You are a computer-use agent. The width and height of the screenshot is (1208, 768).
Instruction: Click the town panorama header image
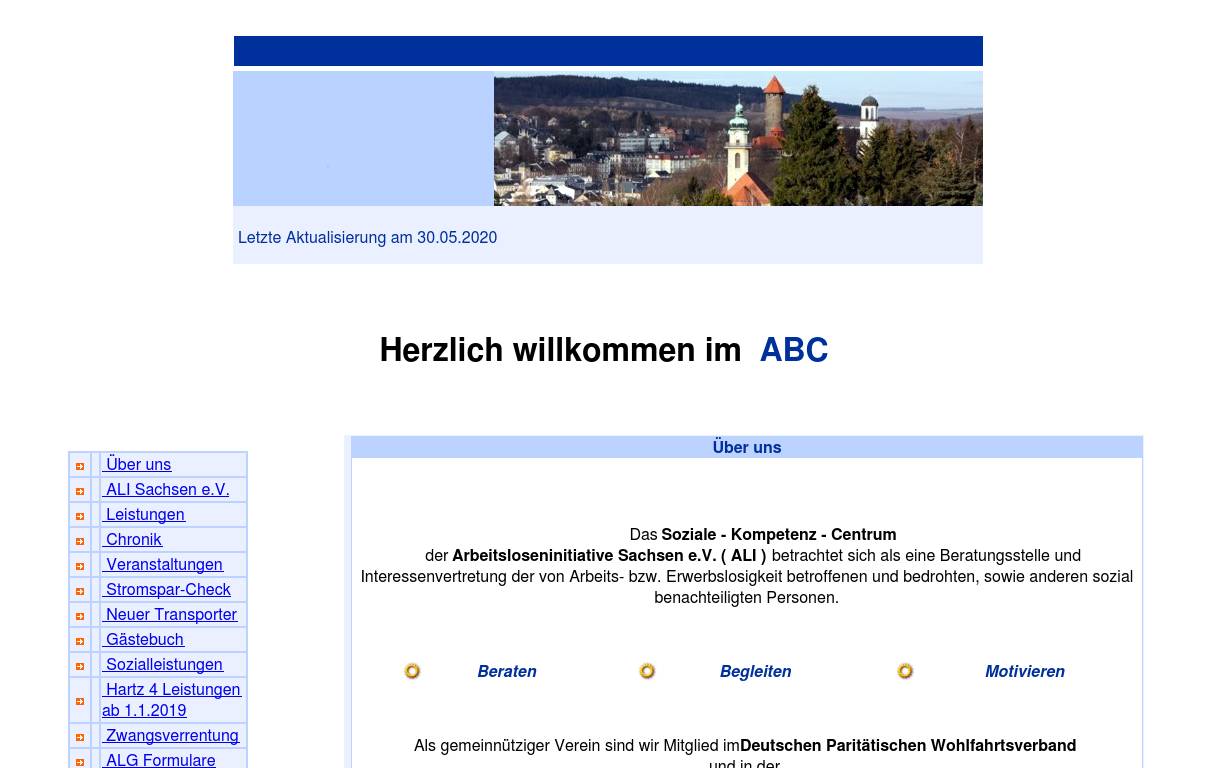737,138
